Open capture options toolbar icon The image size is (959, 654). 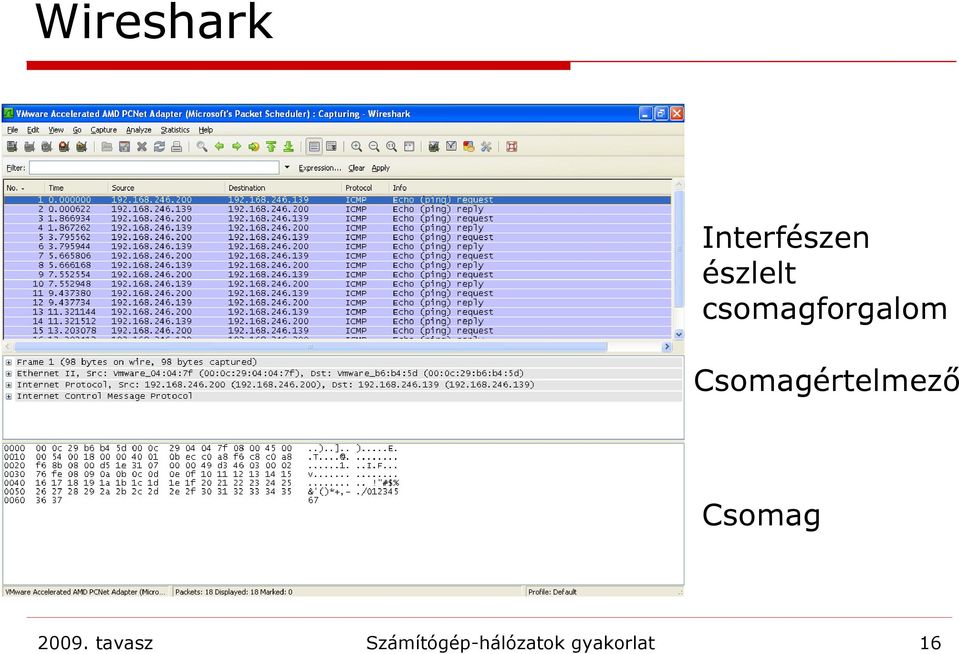point(29,146)
